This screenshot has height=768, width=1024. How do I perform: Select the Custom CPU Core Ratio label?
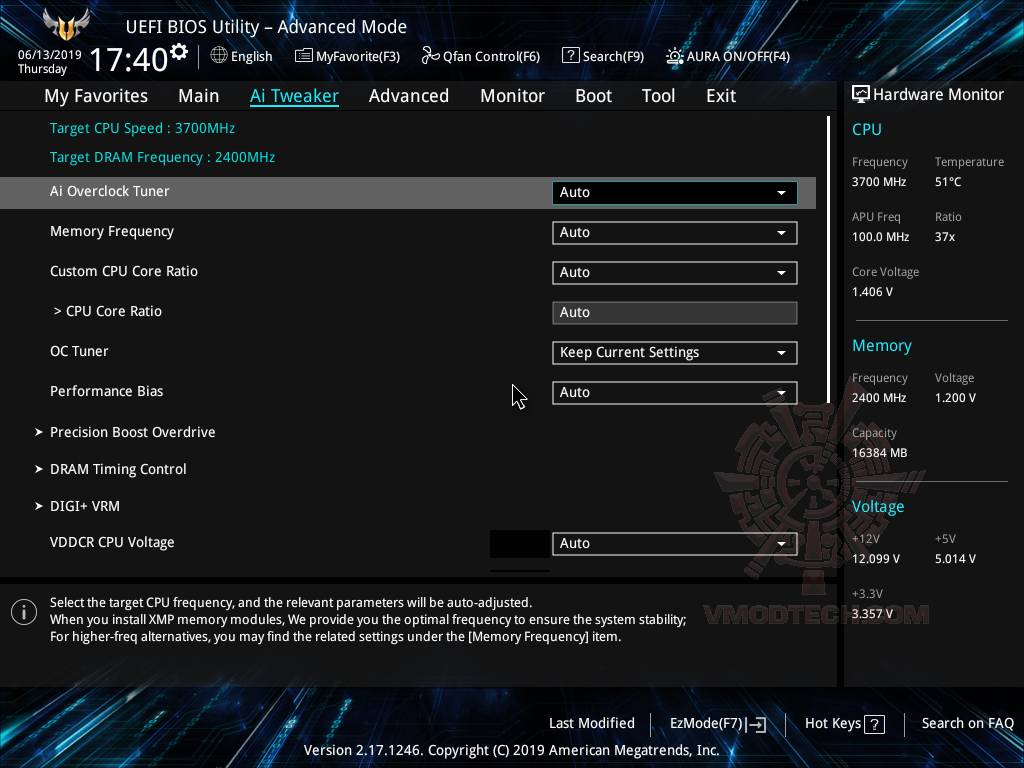coord(124,272)
